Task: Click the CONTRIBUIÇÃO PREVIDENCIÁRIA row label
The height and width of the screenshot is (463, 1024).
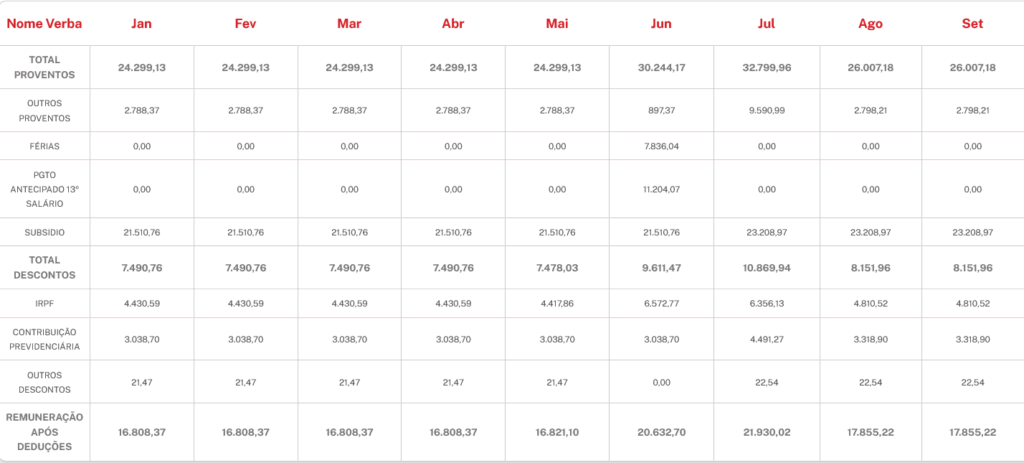Action: (45, 339)
